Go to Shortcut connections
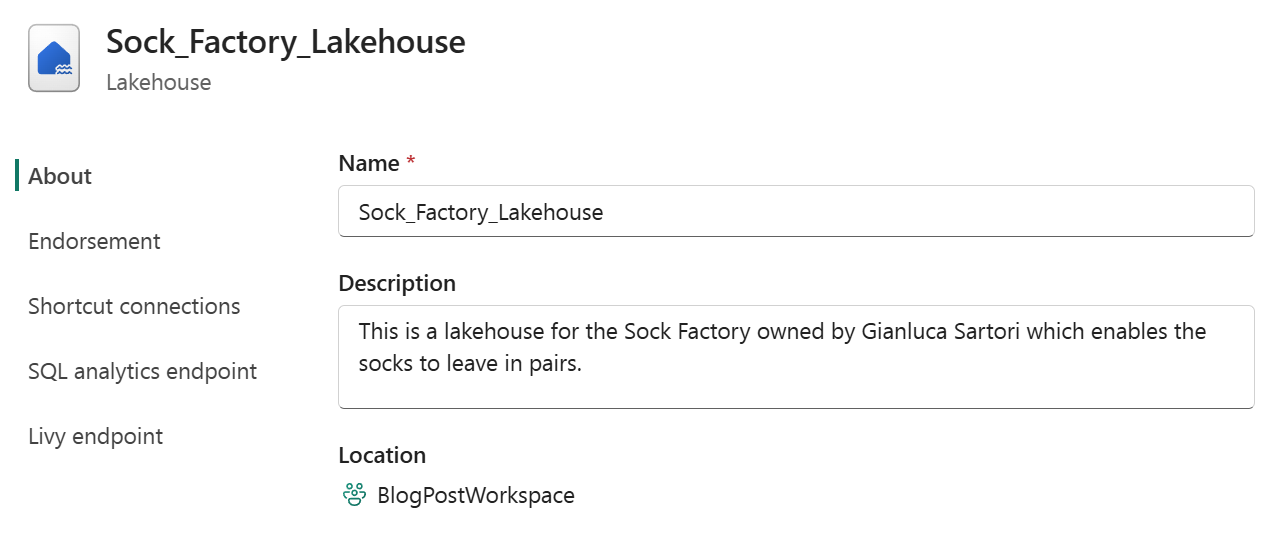 click(134, 306)
